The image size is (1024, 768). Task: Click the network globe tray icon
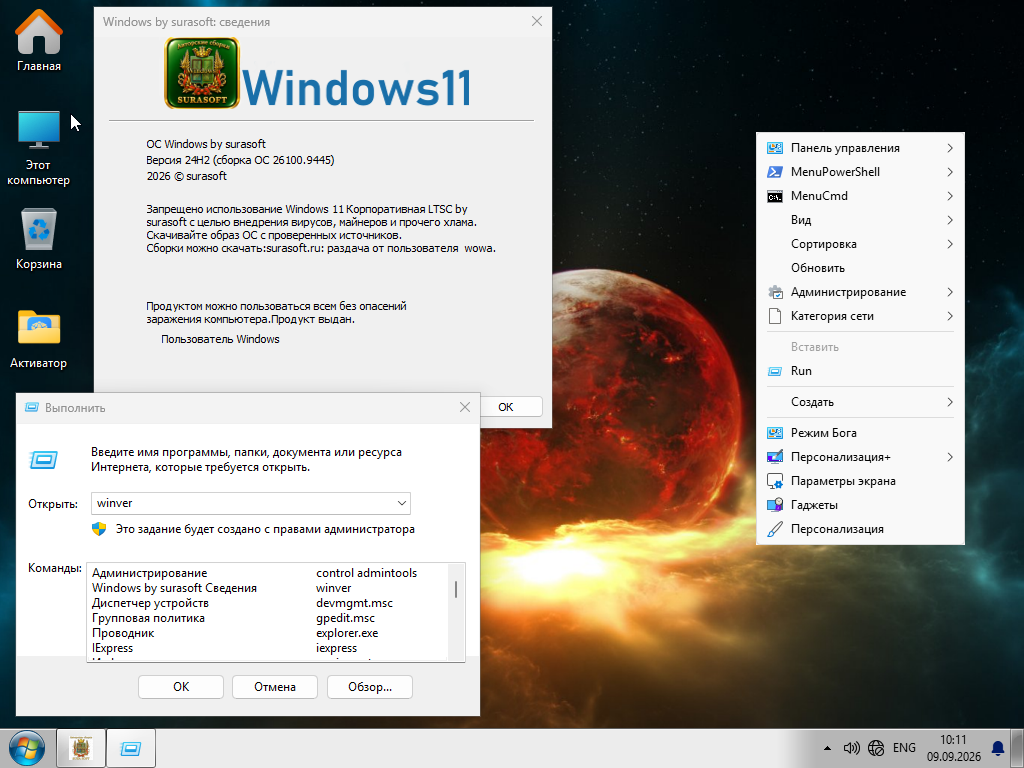tap(876, 748)
